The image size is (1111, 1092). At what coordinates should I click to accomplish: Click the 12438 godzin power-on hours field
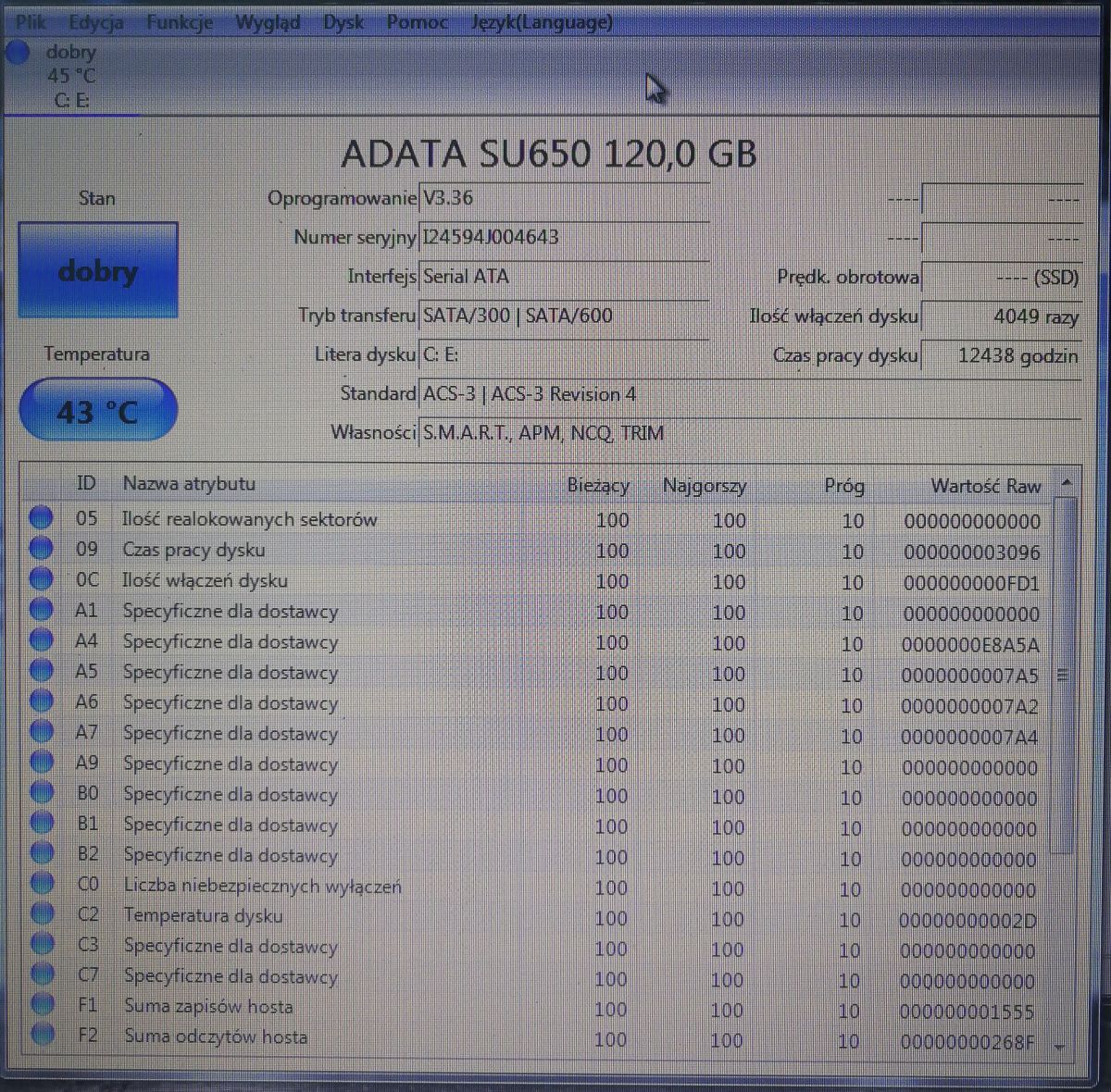[1002, 355]
